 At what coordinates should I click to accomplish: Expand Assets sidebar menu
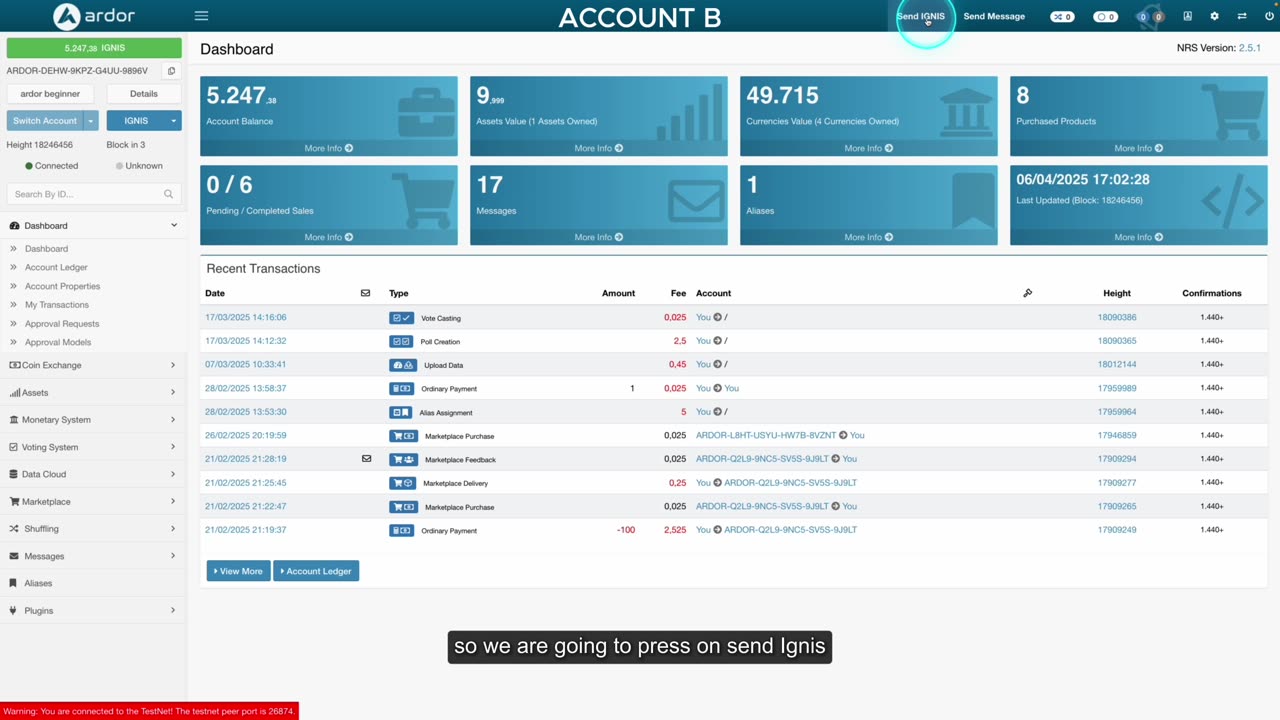[94, 393]
